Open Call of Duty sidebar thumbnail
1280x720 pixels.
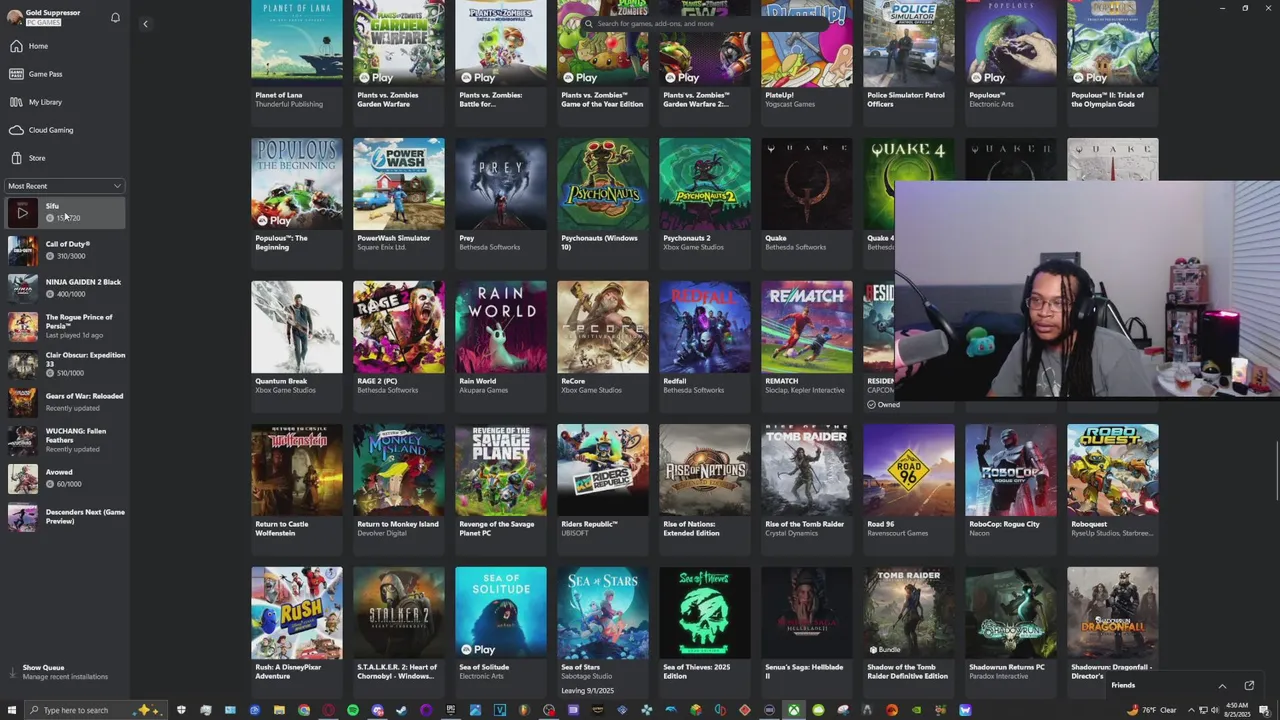23,251
